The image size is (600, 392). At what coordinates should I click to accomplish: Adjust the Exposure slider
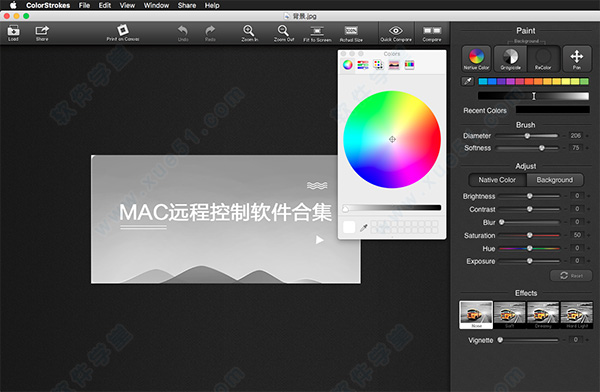coord(529,261)
